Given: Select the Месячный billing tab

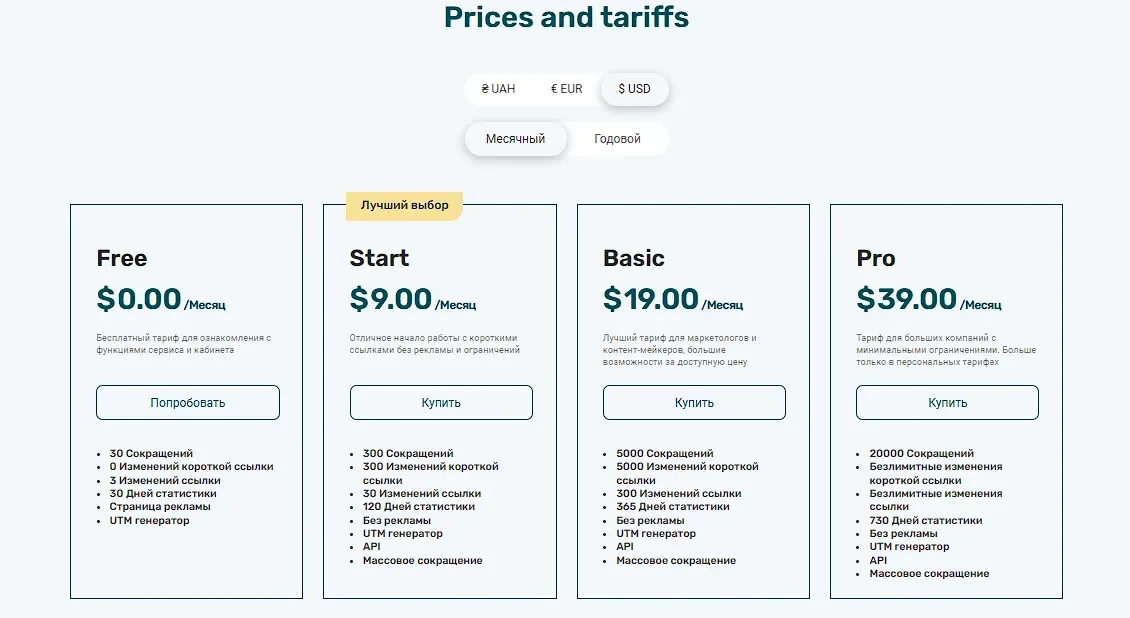Looking at the screenshot, I should 515,138.
